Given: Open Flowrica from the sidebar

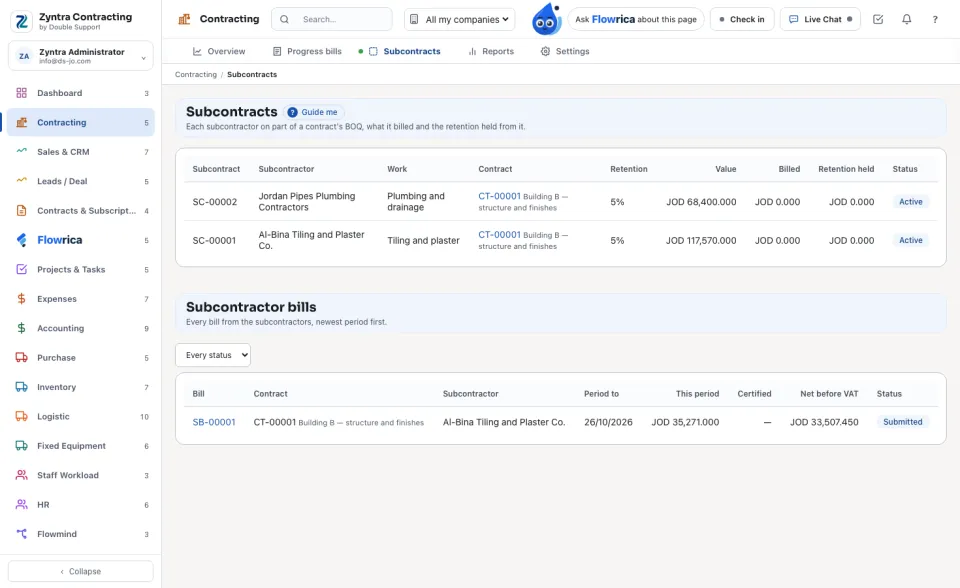Looking at the screenshot, I should 81,240.
